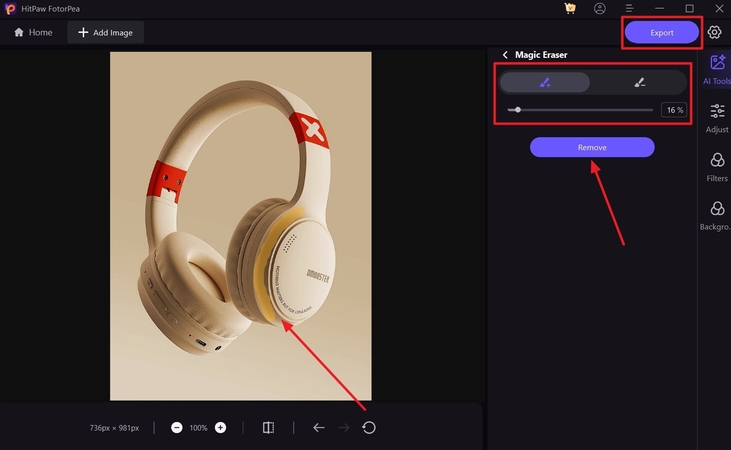Open the shopping cart purchase icon
Image resolution: width=731 pixels, height=450 pixels.
click(x=570, y=8)
